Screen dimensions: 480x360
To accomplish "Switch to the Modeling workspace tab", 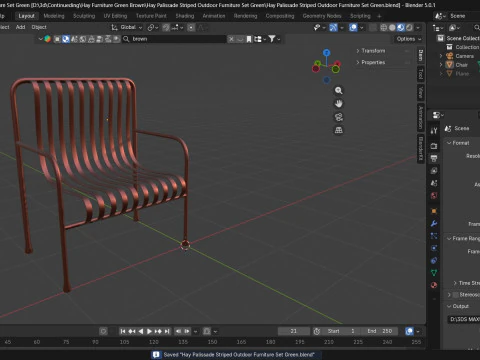I will 54,16.
